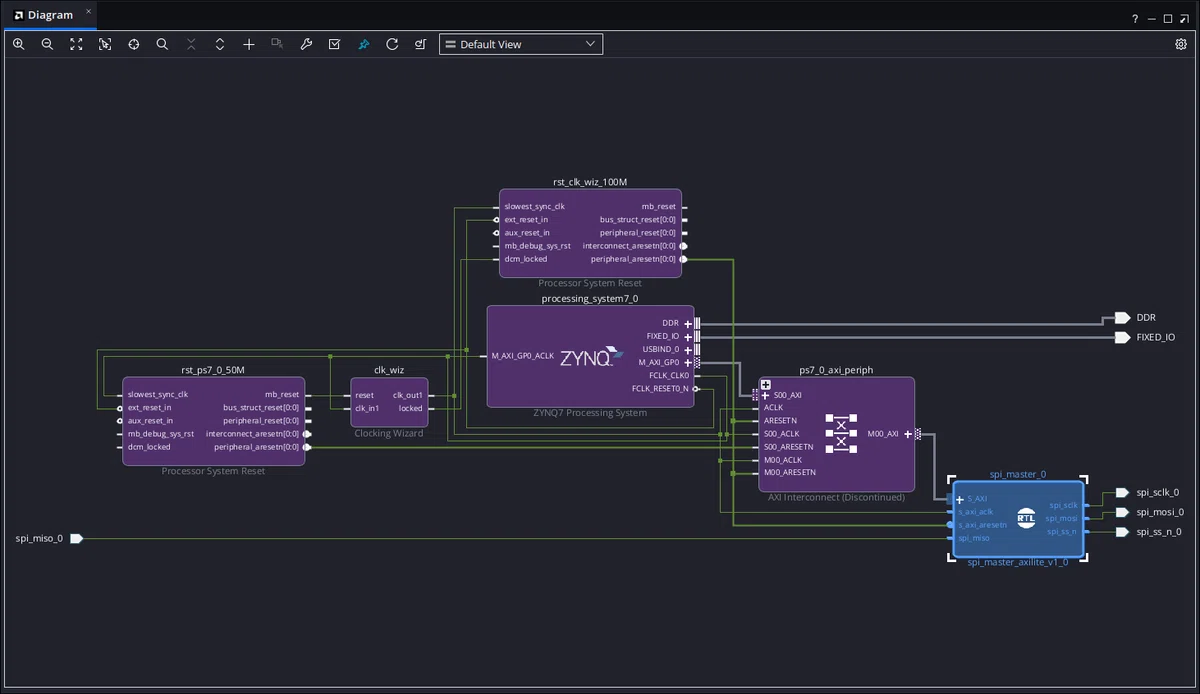Run Validate Design from the toolbar
This screenshot has width=1200, height=694.
coord(335,44)
